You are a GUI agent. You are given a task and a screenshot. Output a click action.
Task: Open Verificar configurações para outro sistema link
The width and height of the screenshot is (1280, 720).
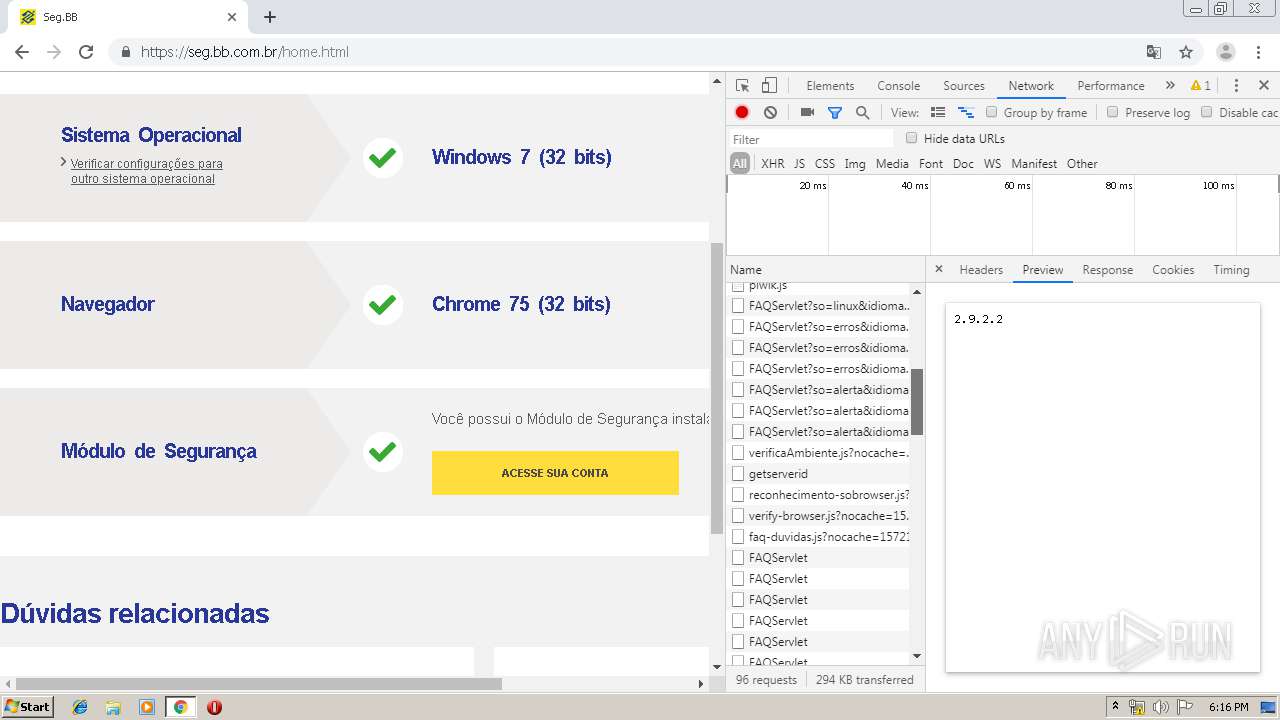pos(146,171)
